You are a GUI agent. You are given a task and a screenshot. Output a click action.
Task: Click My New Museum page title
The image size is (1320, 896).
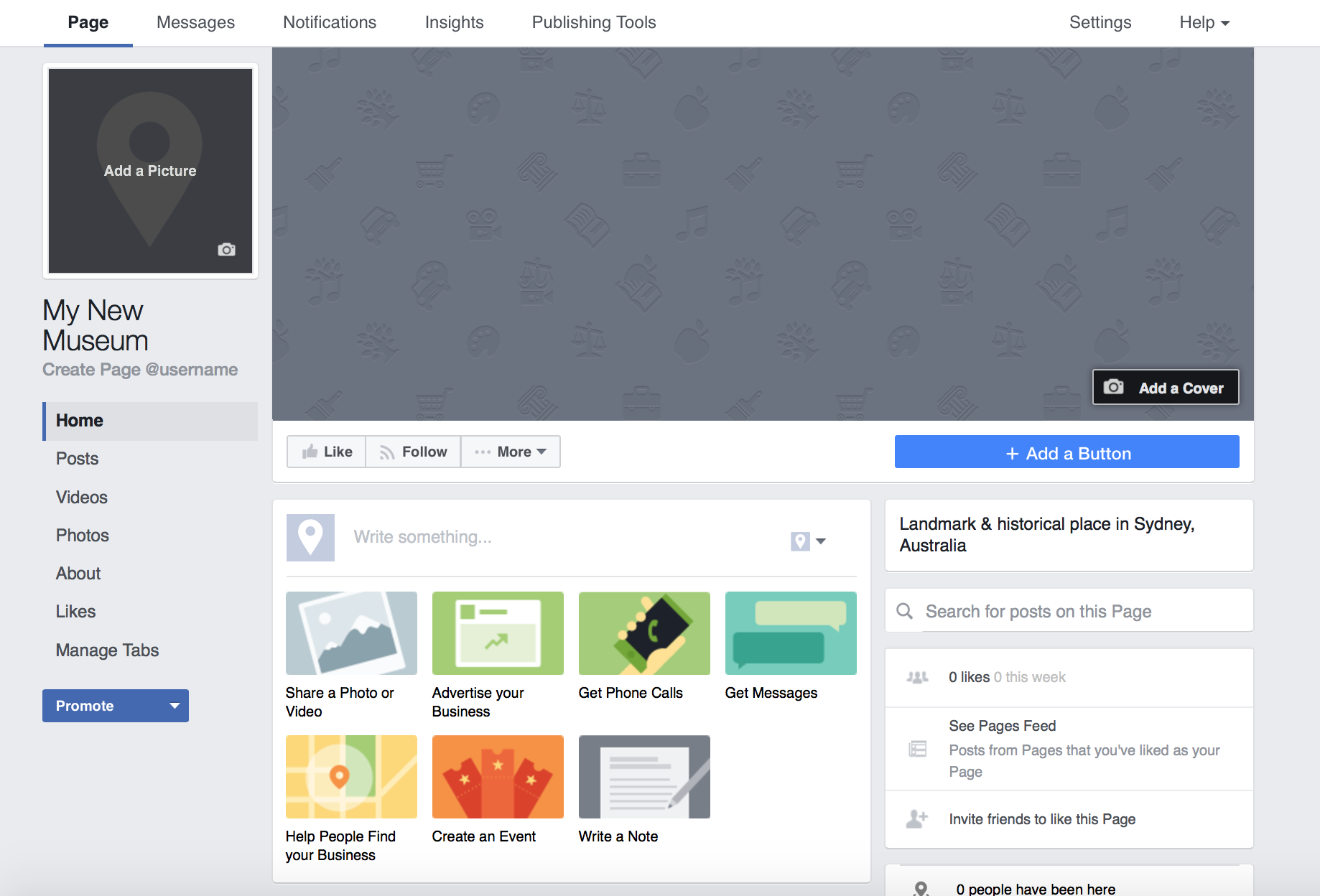[x=96, y=325]
